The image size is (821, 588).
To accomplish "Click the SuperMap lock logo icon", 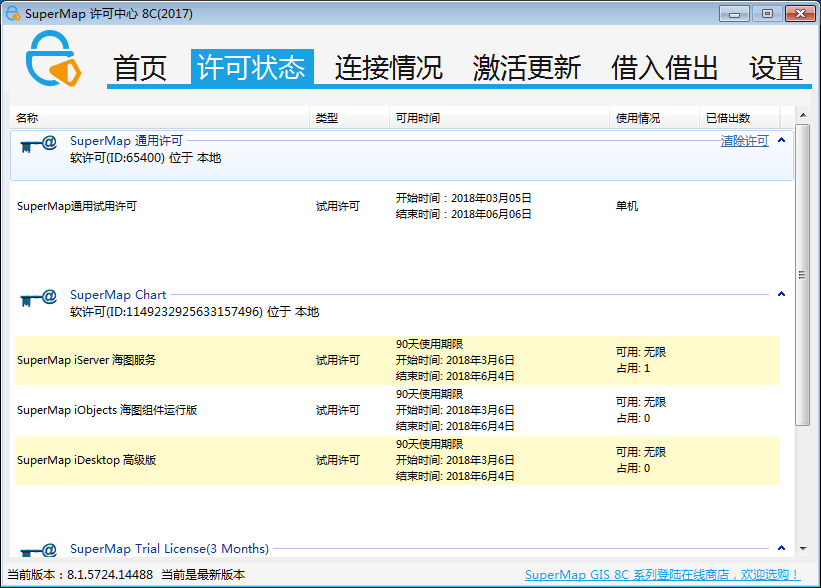I will (53, 58).
